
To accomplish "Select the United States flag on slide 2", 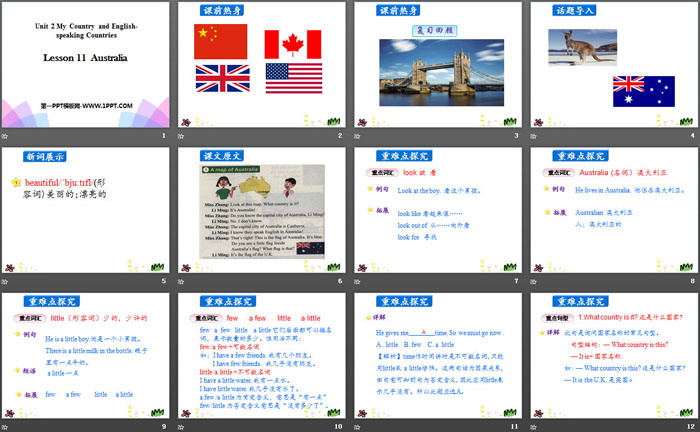I will [x=293, y=78].
